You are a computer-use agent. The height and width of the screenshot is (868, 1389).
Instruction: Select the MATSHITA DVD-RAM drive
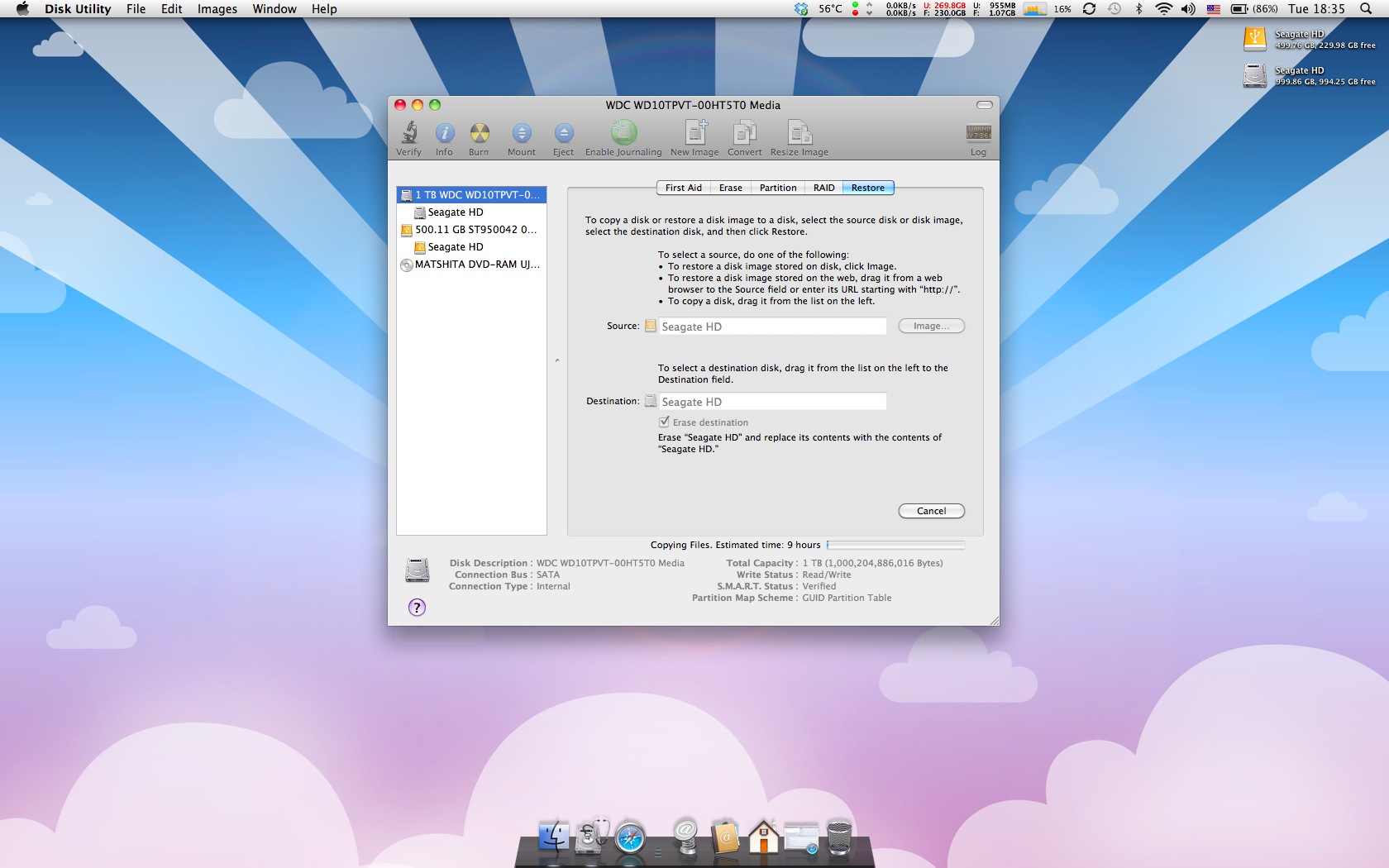pyautogui.click(x=471, y=265)
